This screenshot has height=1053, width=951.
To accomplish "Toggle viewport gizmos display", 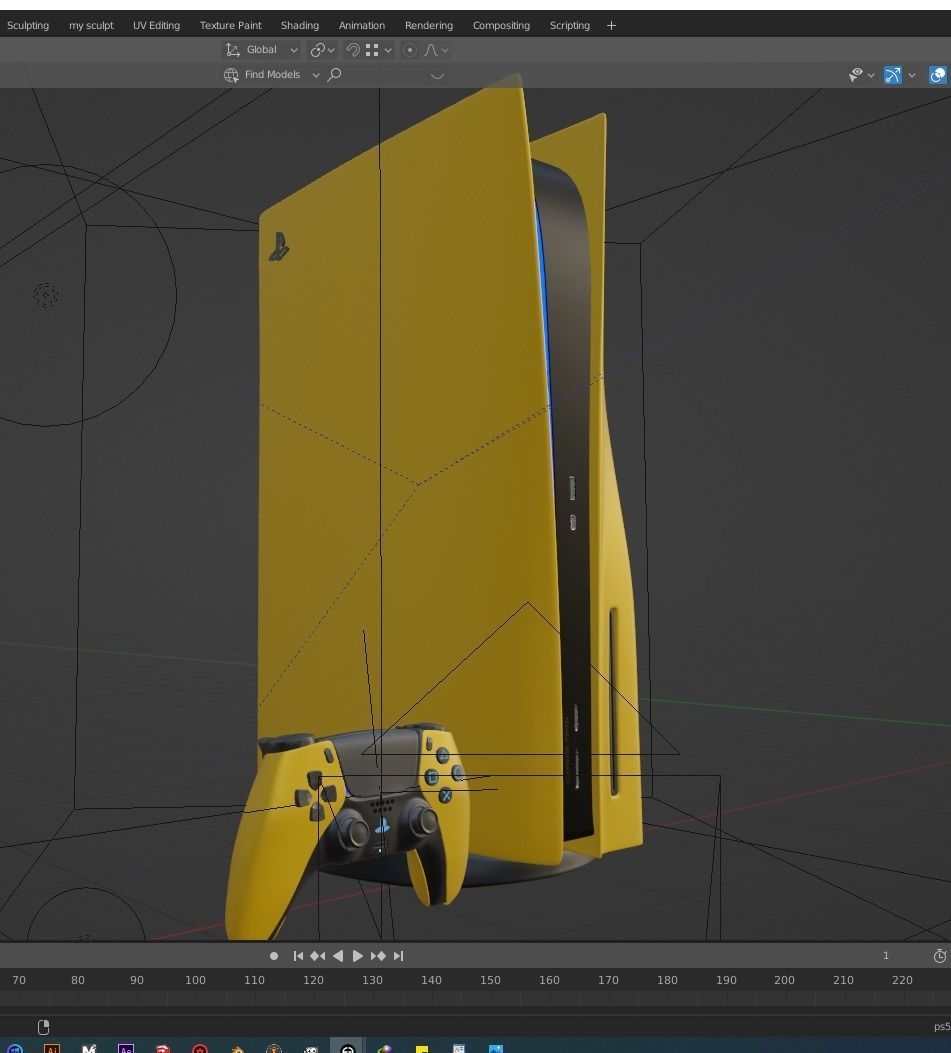I will [x=893, y=75].
